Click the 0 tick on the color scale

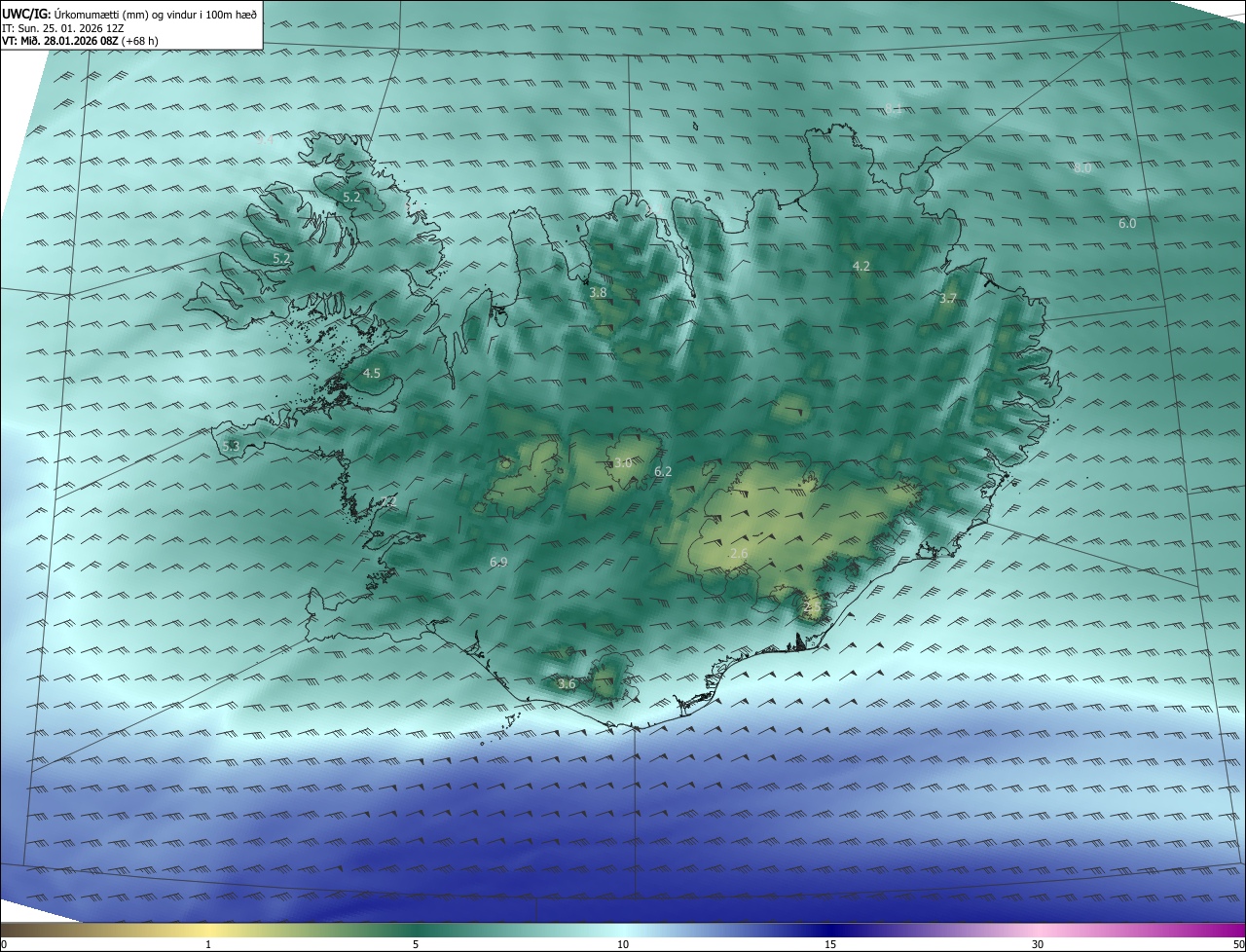coord(3,944)
